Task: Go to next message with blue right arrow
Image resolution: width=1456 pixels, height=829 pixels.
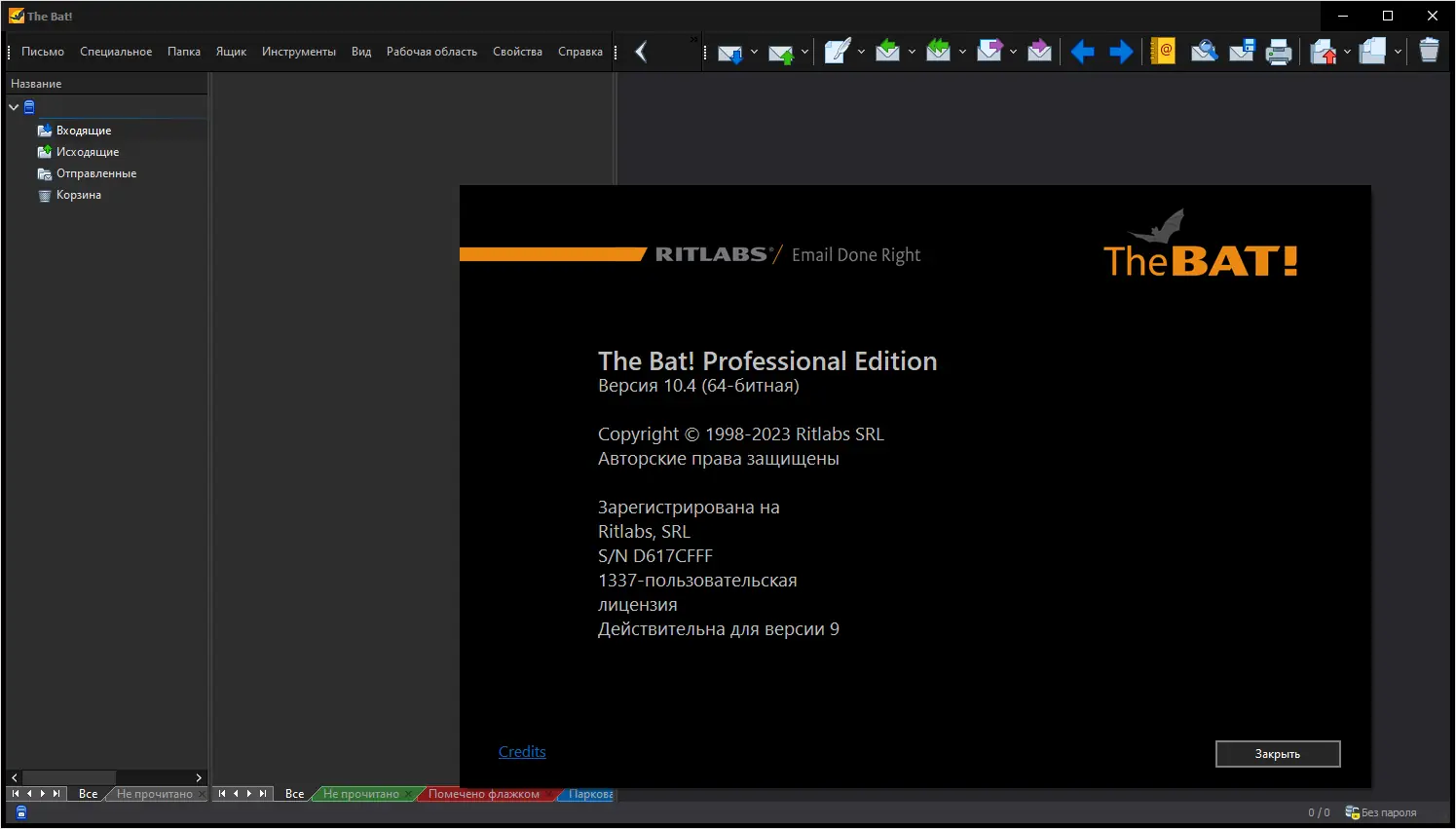Action: pyautogui.click(x=1121, y=52)
